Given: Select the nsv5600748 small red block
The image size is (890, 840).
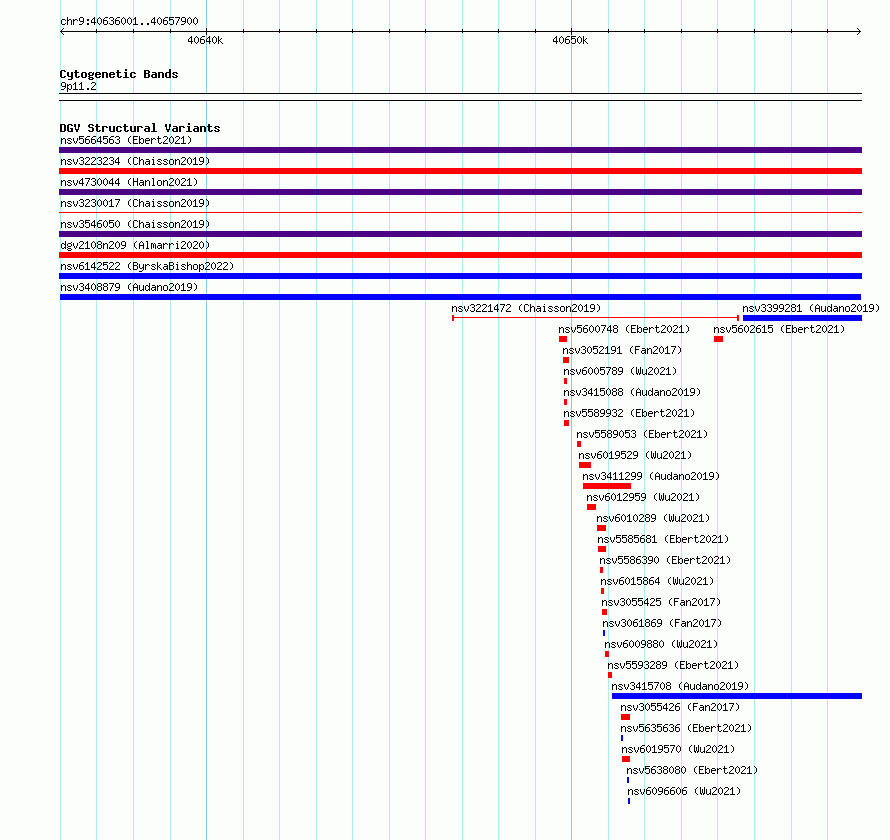Looking at the screenshot, I should [x=563, y=339].
